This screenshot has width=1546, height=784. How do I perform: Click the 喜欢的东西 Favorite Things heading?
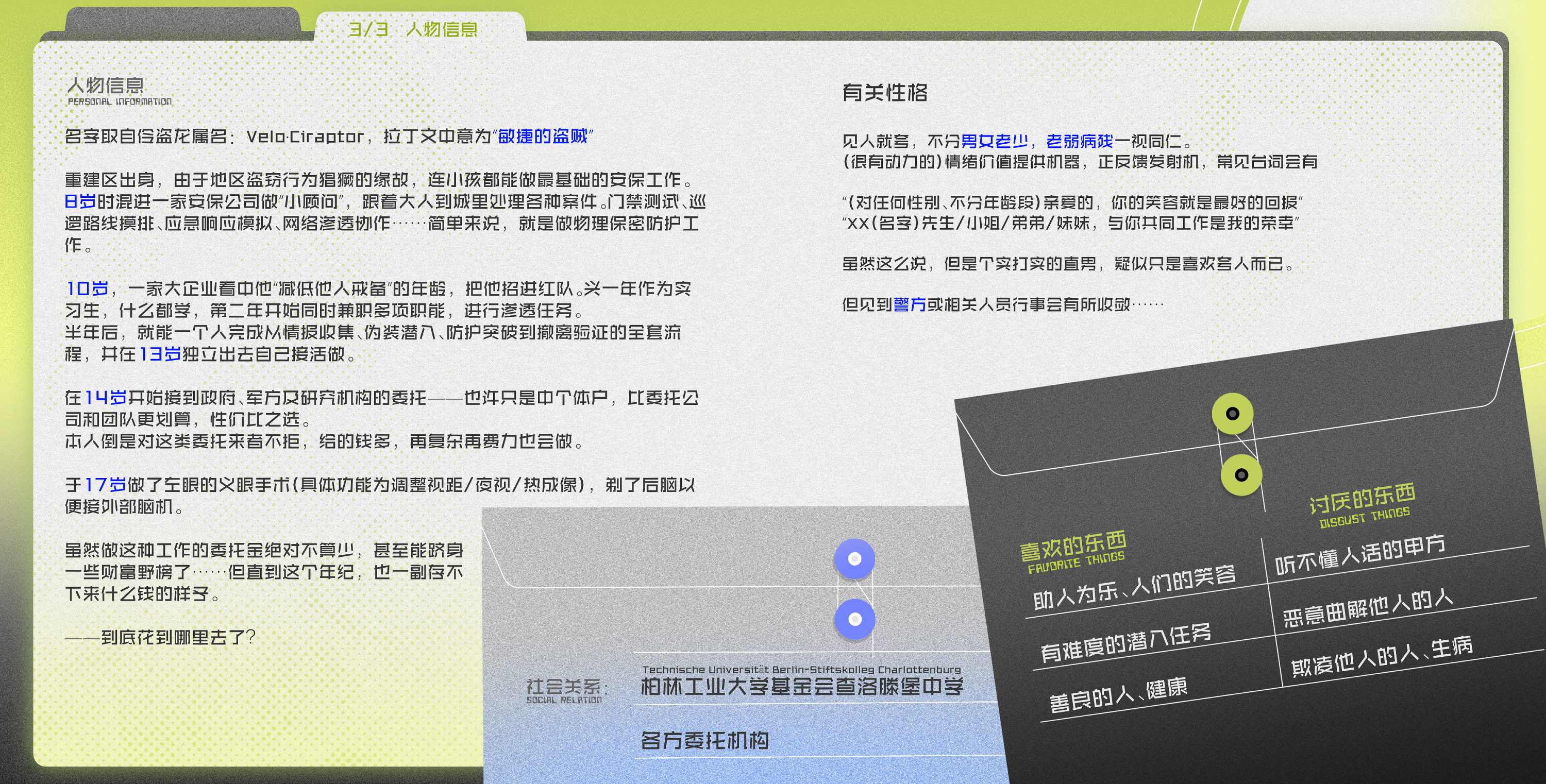tap(1072, 548)
